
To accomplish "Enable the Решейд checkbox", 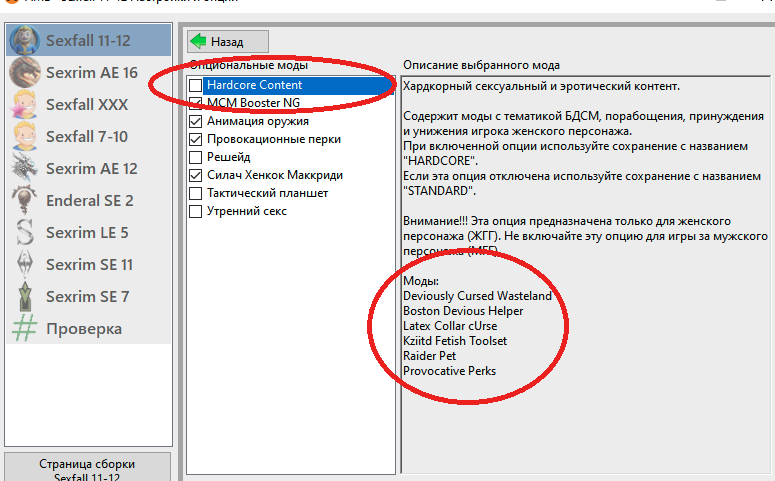I will point(196,158).
